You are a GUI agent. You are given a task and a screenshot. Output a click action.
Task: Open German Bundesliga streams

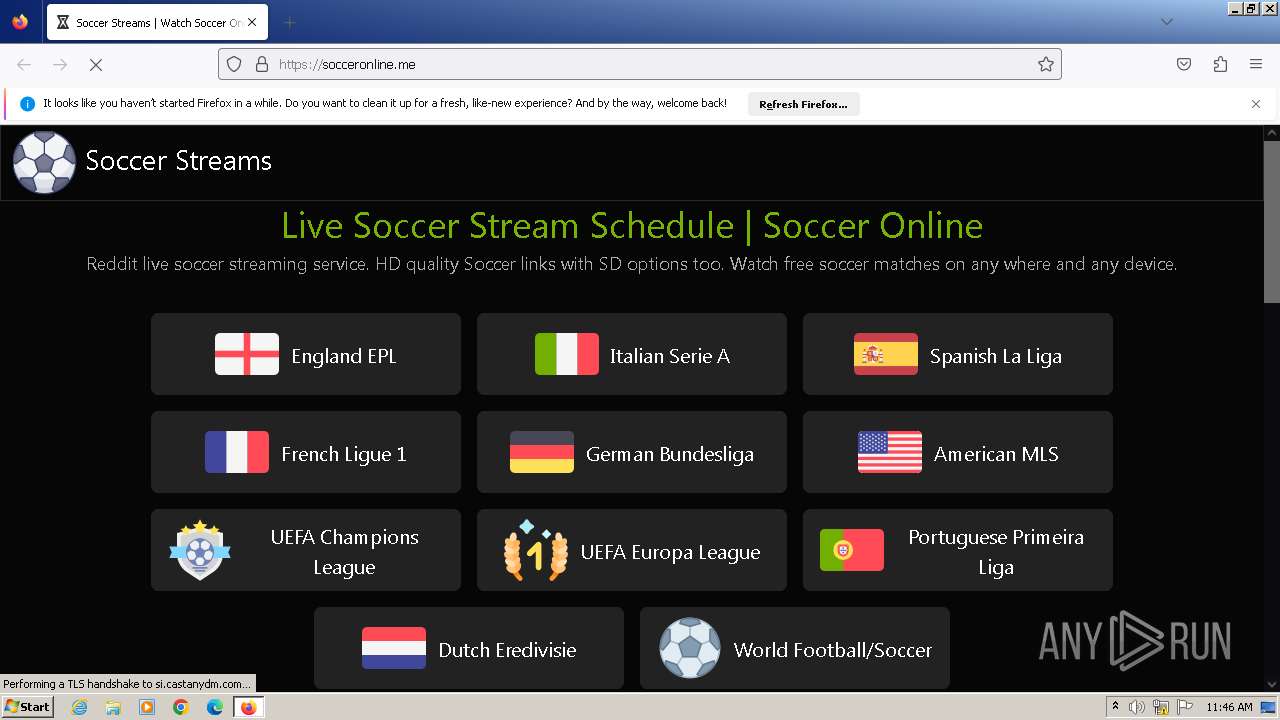click(x=632, y=452)
